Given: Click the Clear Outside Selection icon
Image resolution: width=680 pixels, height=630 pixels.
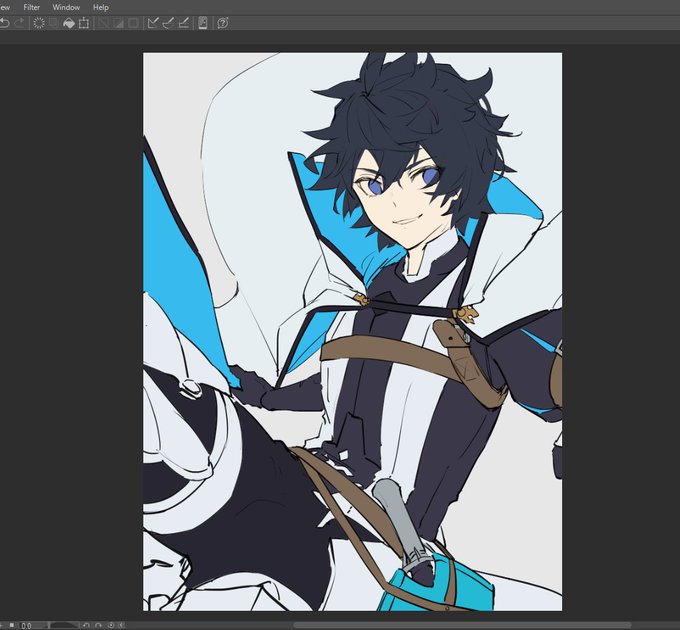Looking at the screenshot, I should pyautogui.click(x=53, y=23).
